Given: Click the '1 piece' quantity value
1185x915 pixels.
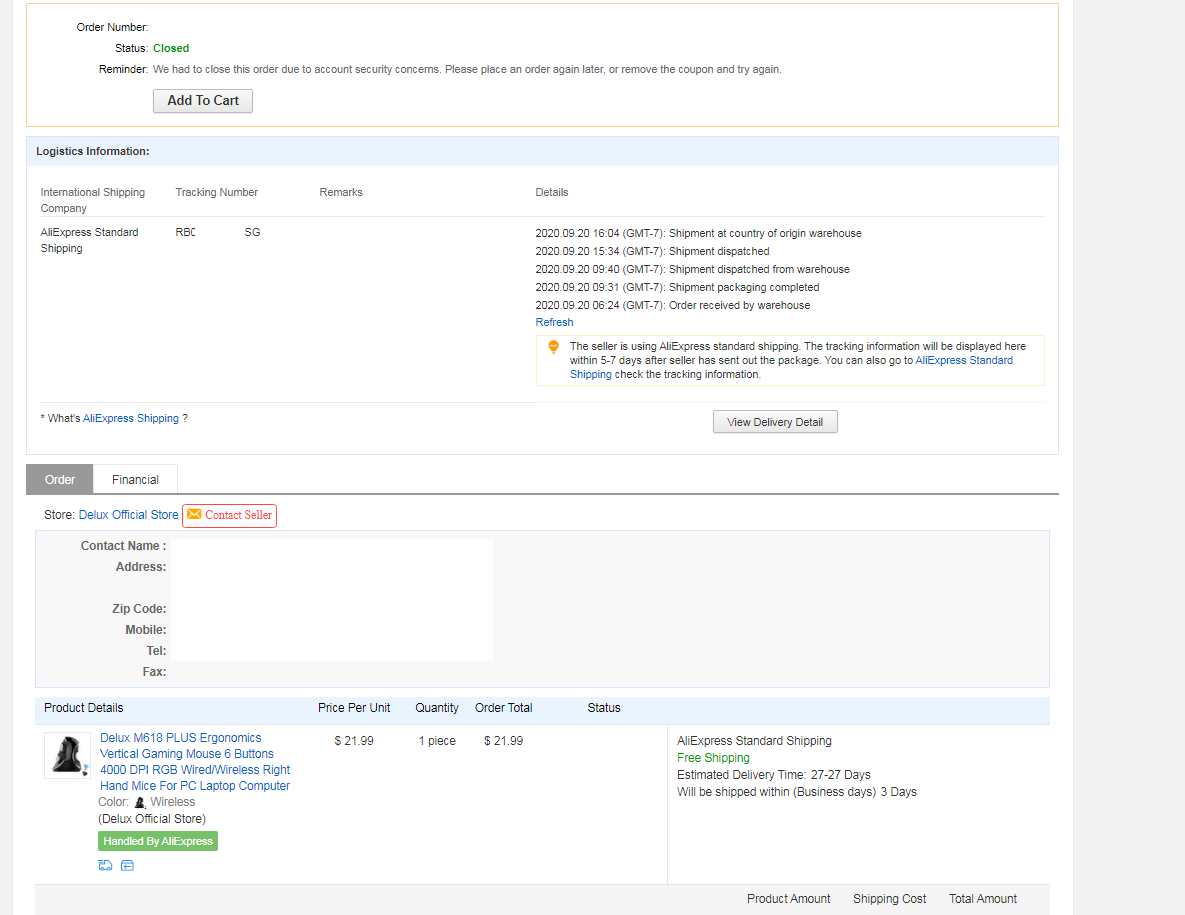Looking at the screenshot, I should [x=437, y=740].
